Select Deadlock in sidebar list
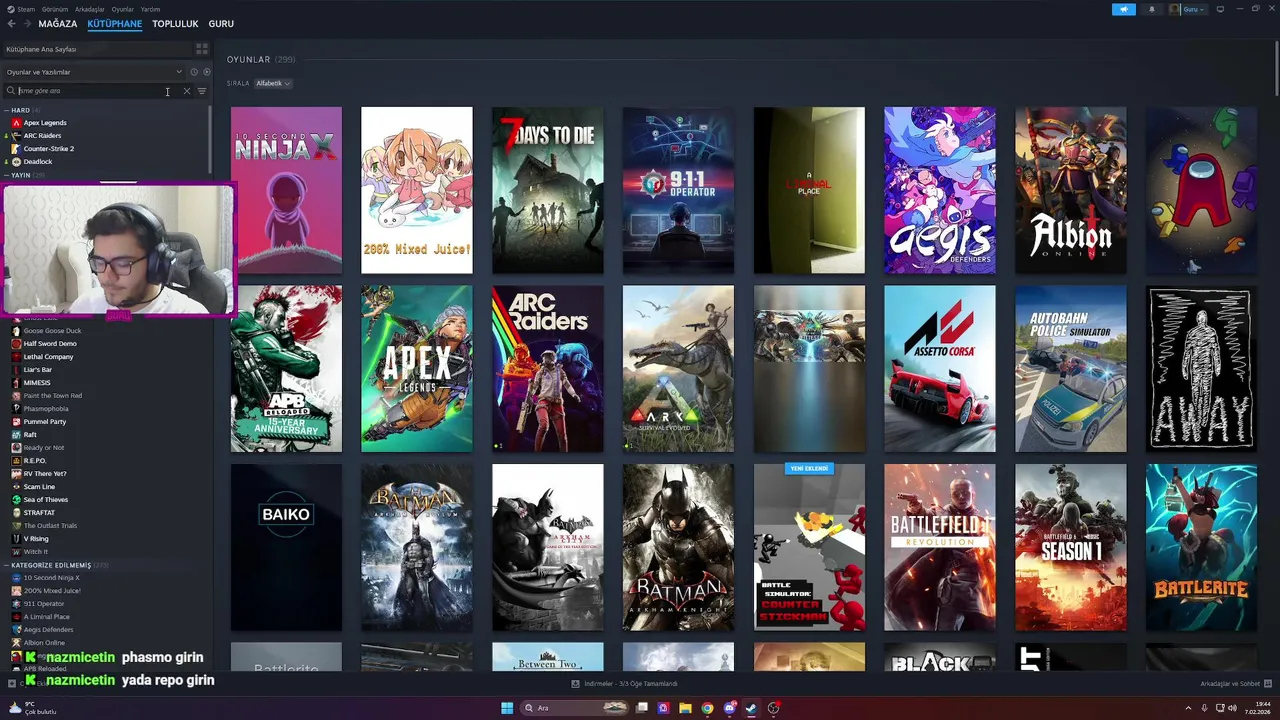Viewport: 1280px width, 720px height. [38, 162]
